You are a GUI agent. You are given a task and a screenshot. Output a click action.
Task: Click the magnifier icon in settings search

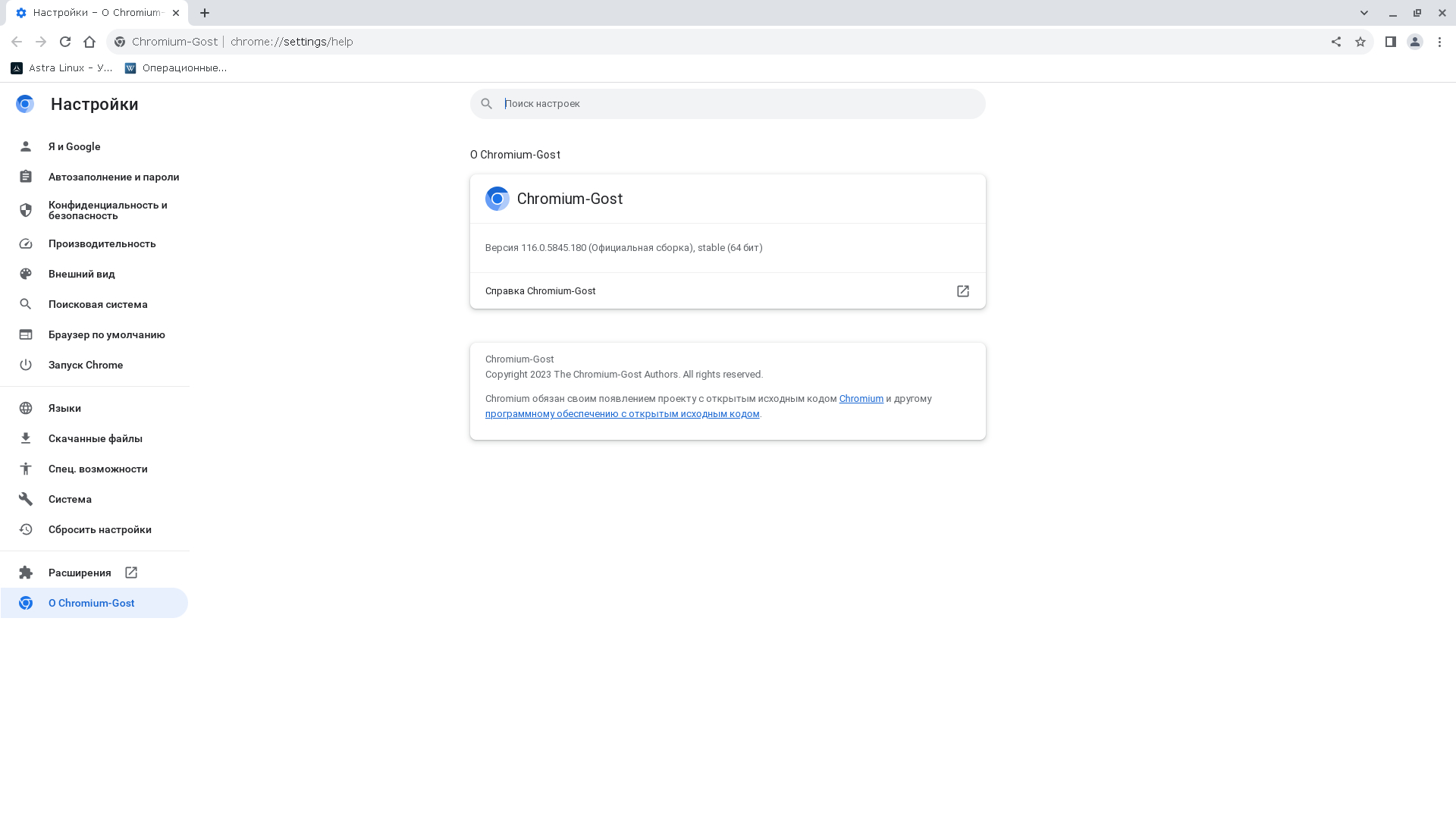tap(487, 104)
